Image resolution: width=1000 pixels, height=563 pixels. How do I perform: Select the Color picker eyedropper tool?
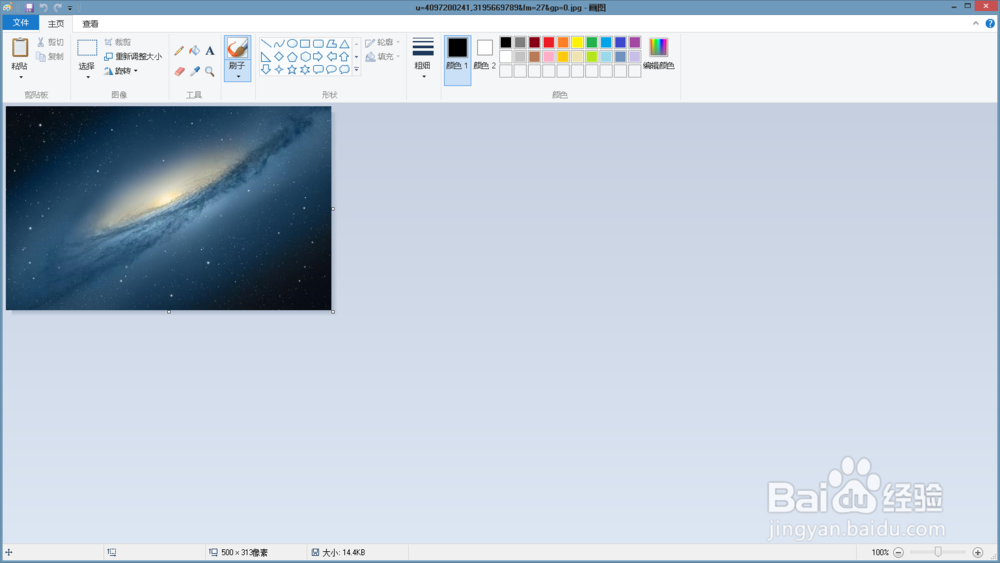point(195,71)
